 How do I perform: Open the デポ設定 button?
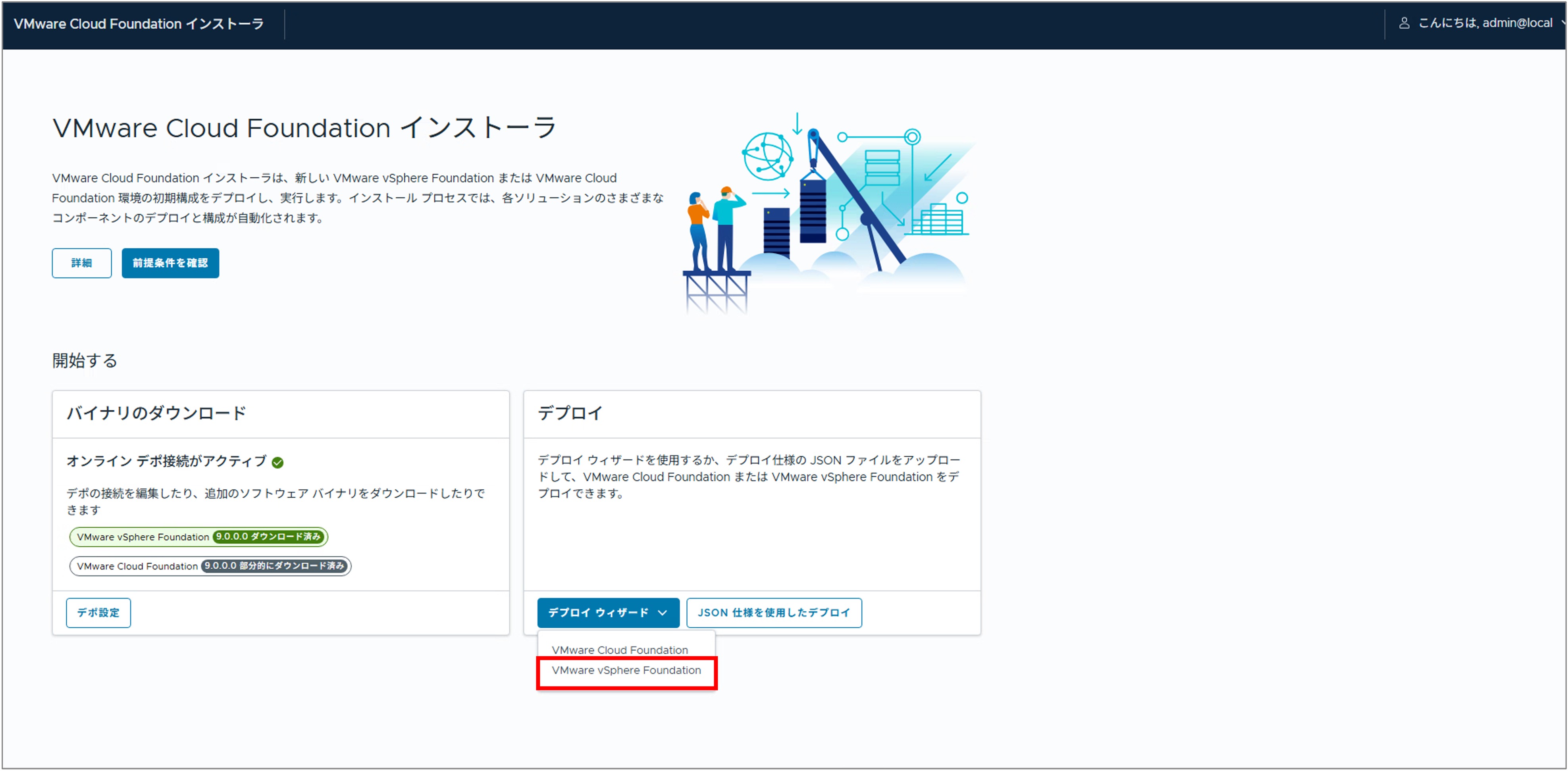click(98, 613)
